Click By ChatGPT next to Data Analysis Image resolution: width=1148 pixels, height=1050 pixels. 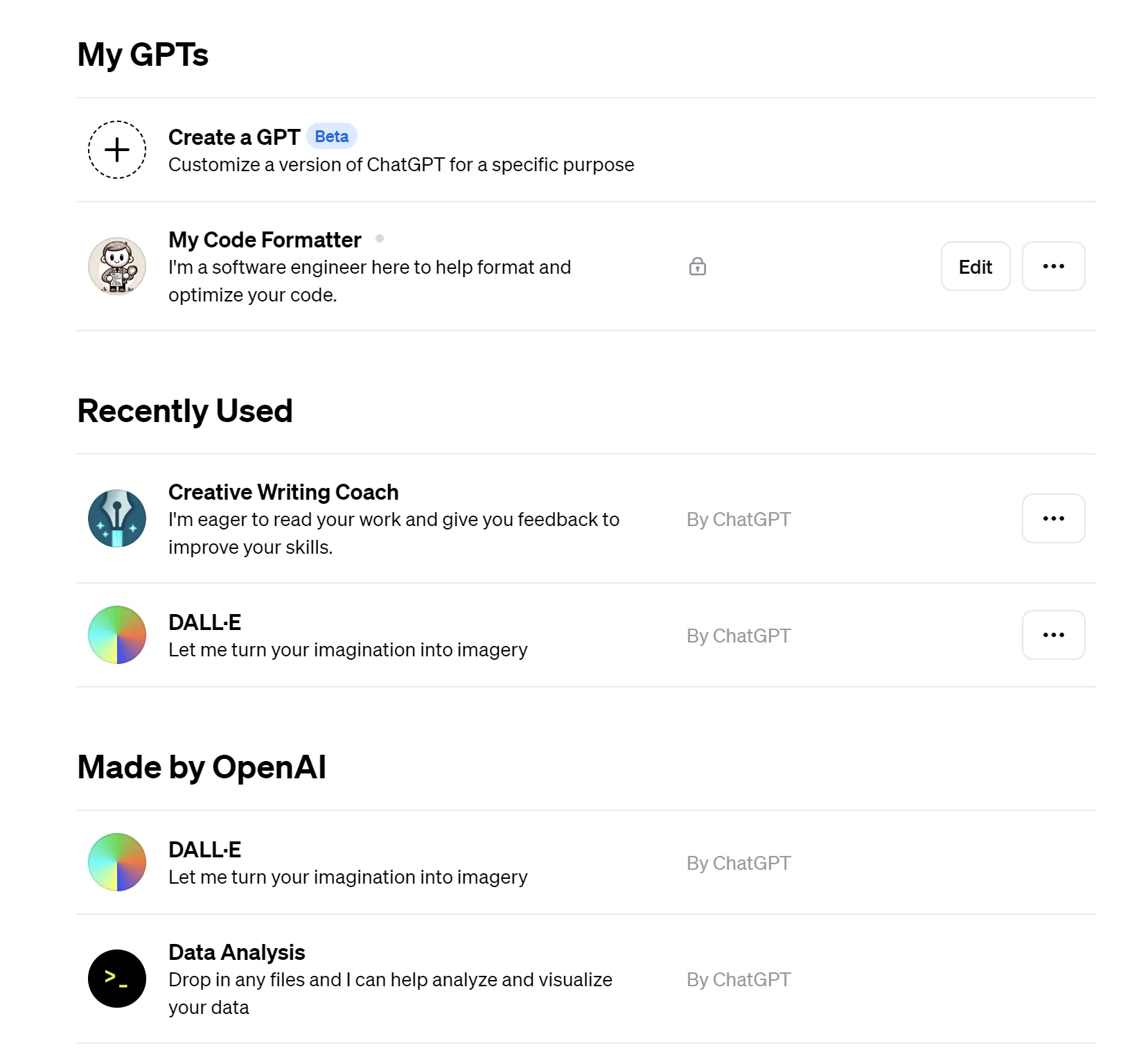[739, 979]
